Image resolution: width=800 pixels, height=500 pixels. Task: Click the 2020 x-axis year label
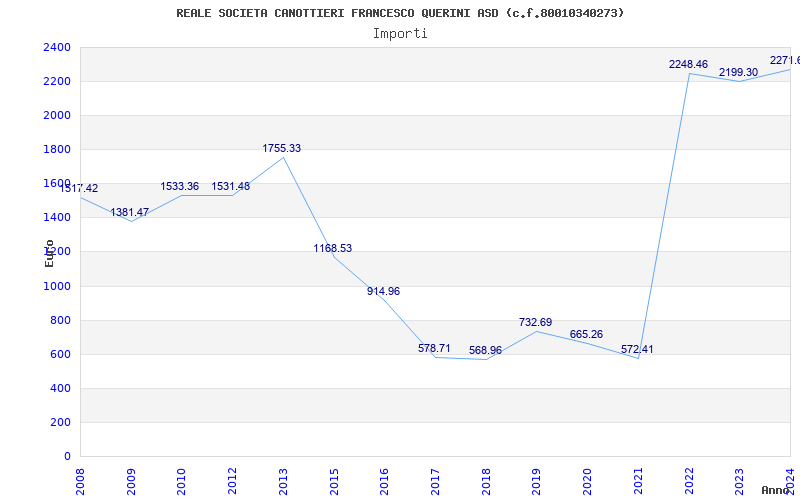click(x=587, y=481)
